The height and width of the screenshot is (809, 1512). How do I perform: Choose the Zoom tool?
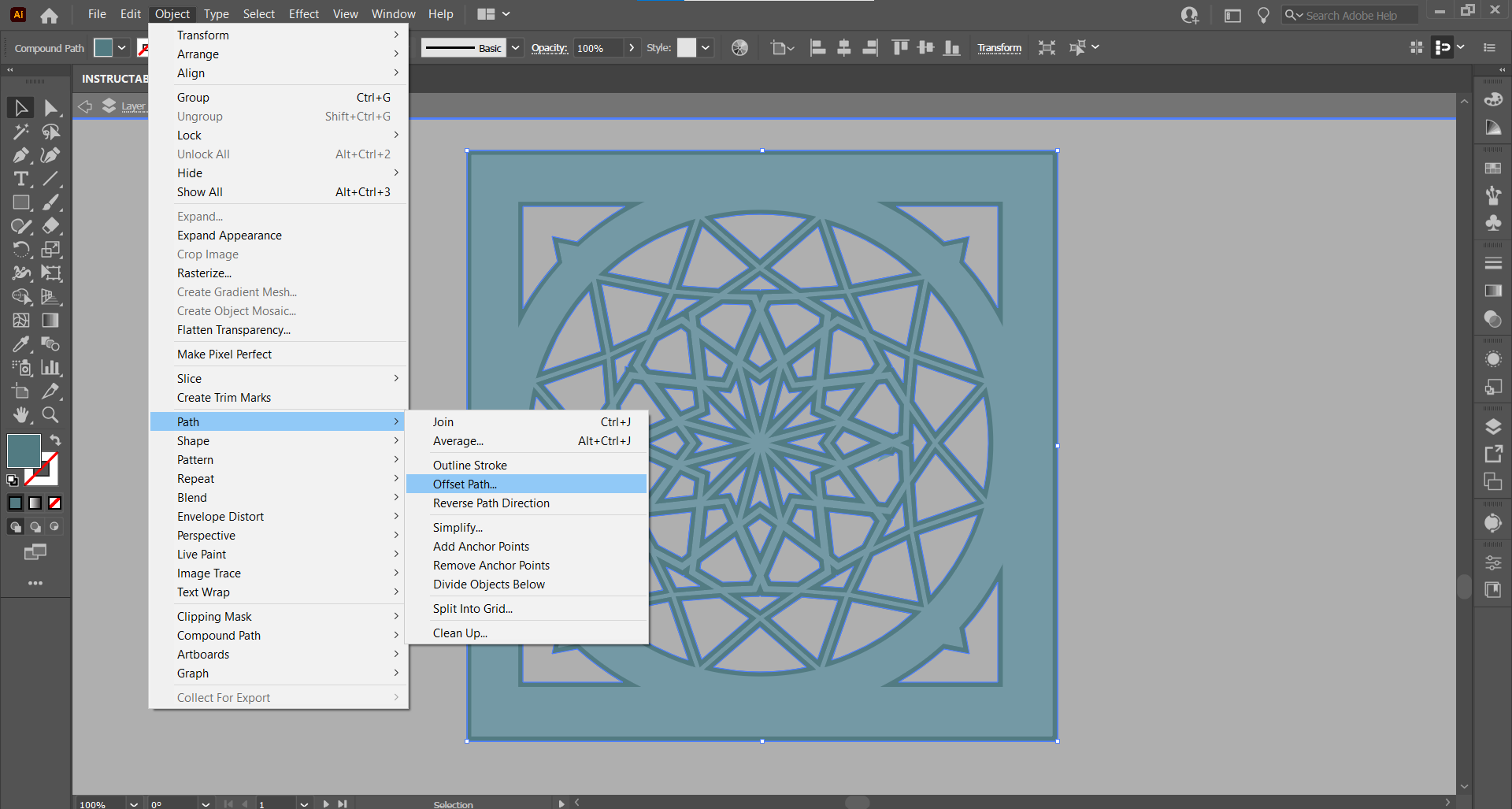click(x=50, y=414)
